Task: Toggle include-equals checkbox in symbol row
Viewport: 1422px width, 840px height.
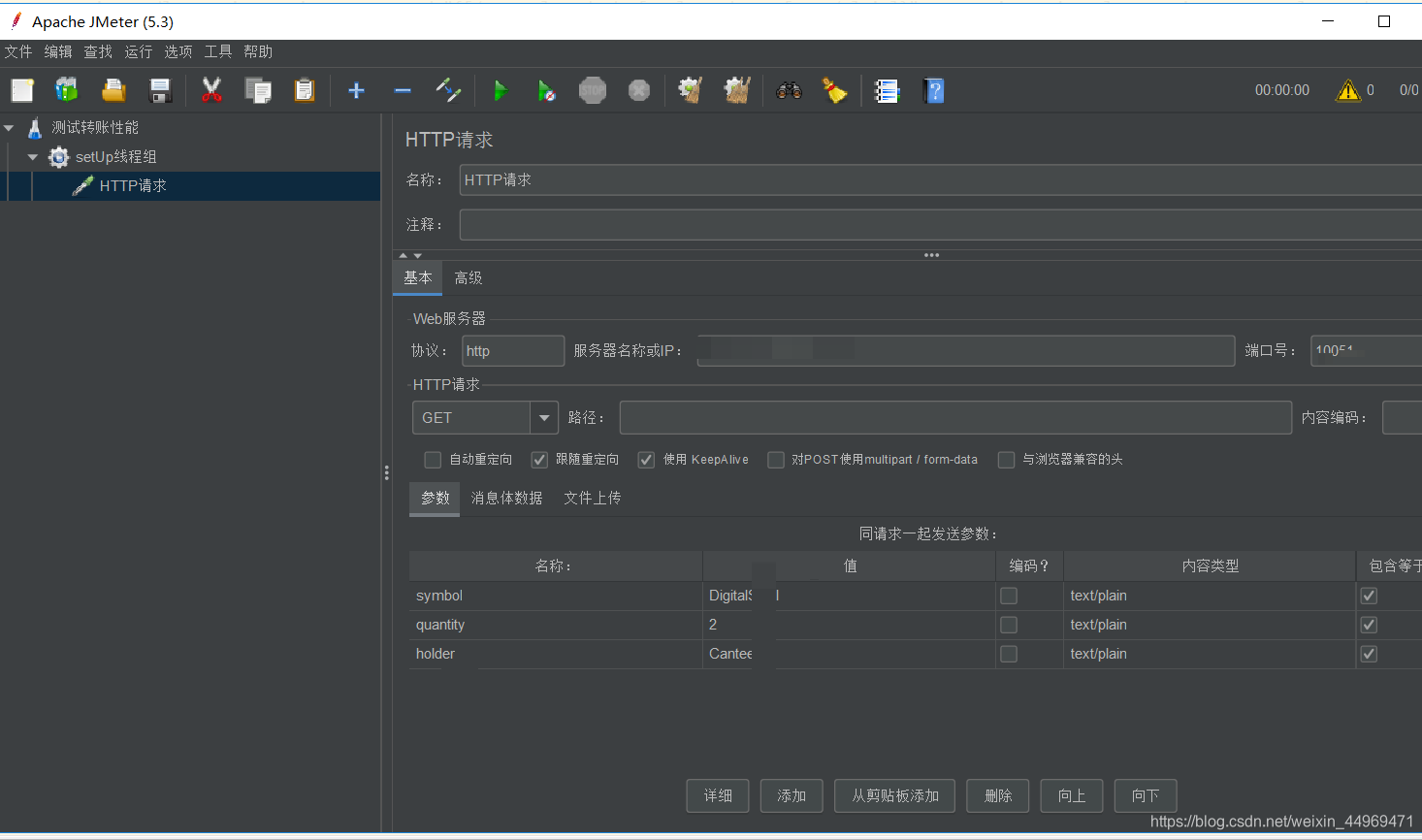Action: 1369,596
